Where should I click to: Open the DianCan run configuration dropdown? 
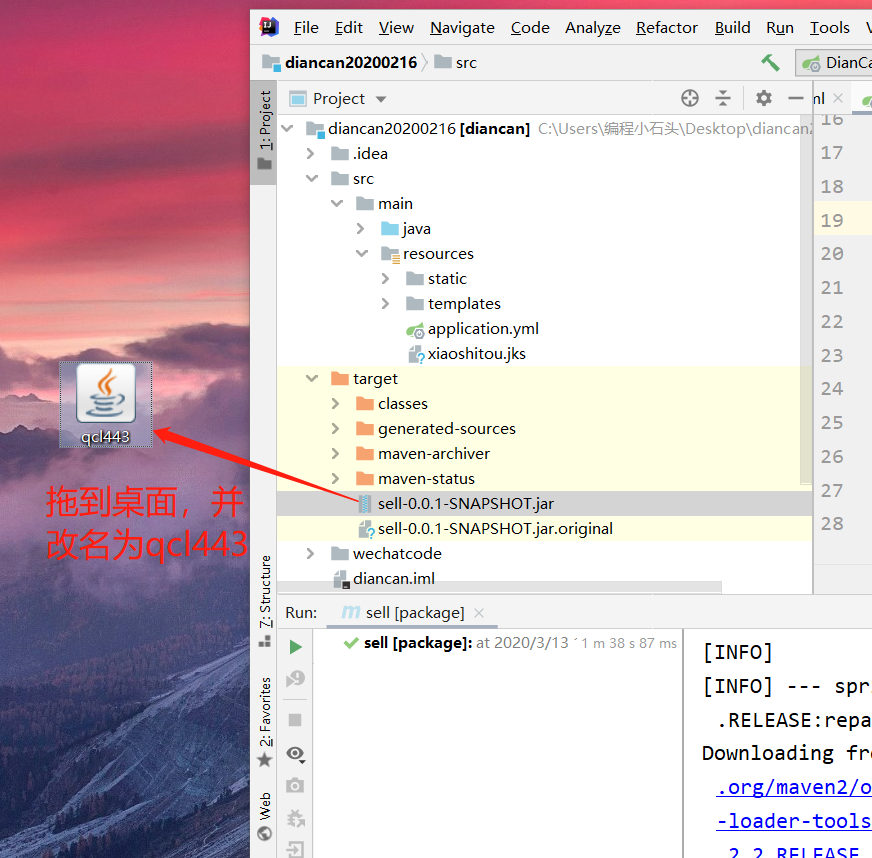(x=834, y=63)
